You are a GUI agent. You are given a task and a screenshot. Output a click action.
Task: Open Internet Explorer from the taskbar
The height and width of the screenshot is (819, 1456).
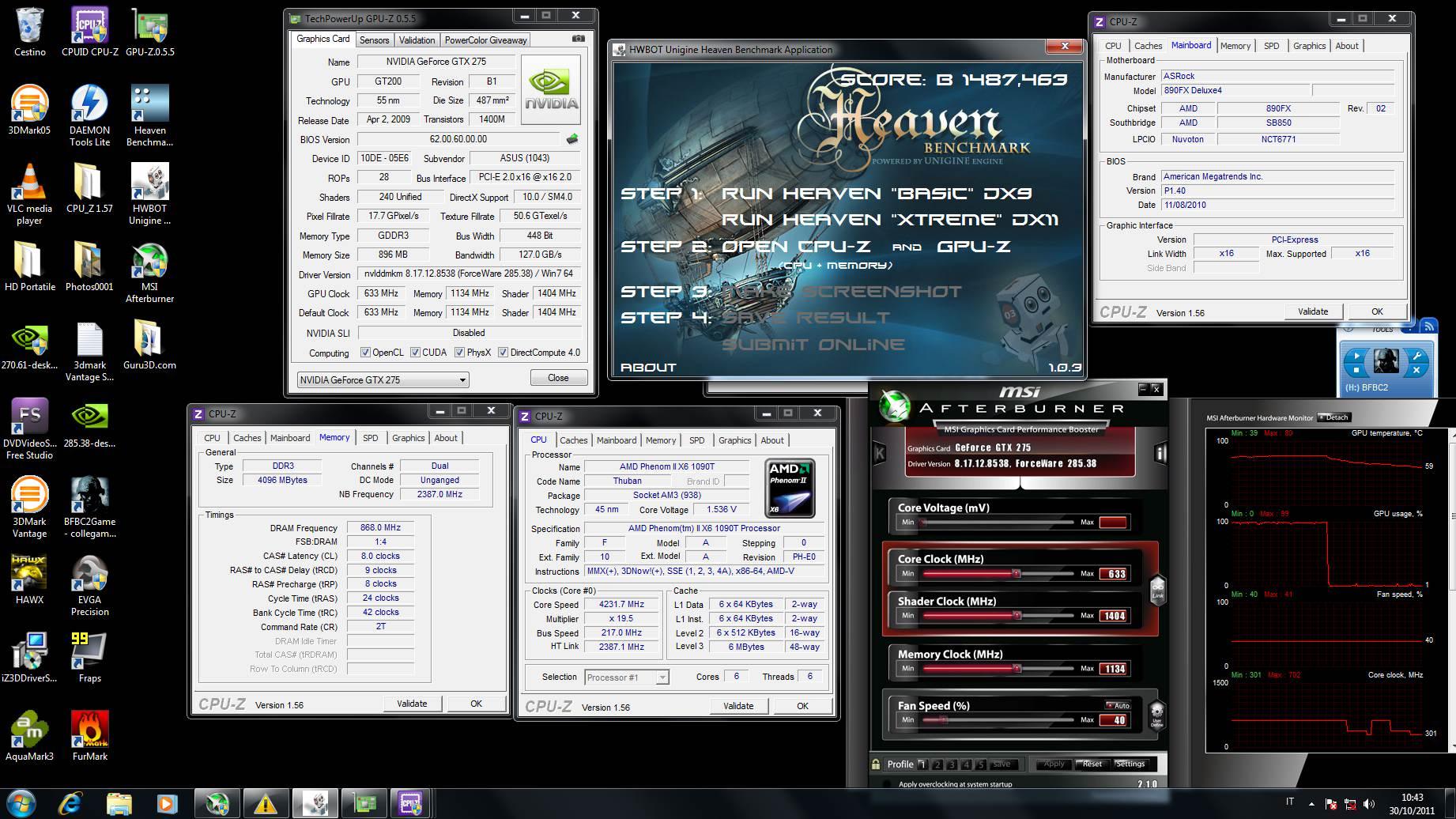click(x=70, y=803)
